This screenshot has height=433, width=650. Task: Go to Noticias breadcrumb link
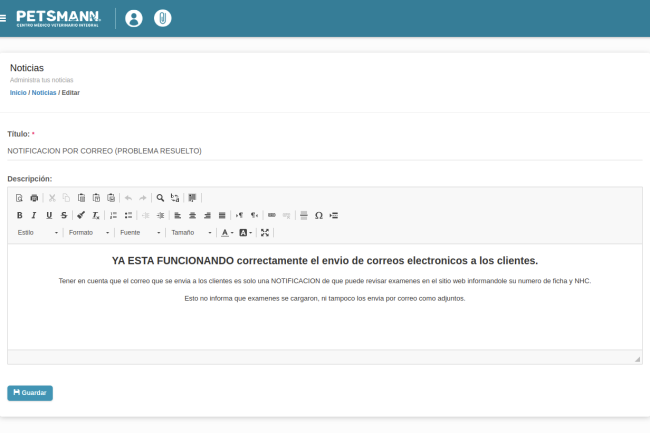point(44,92)
